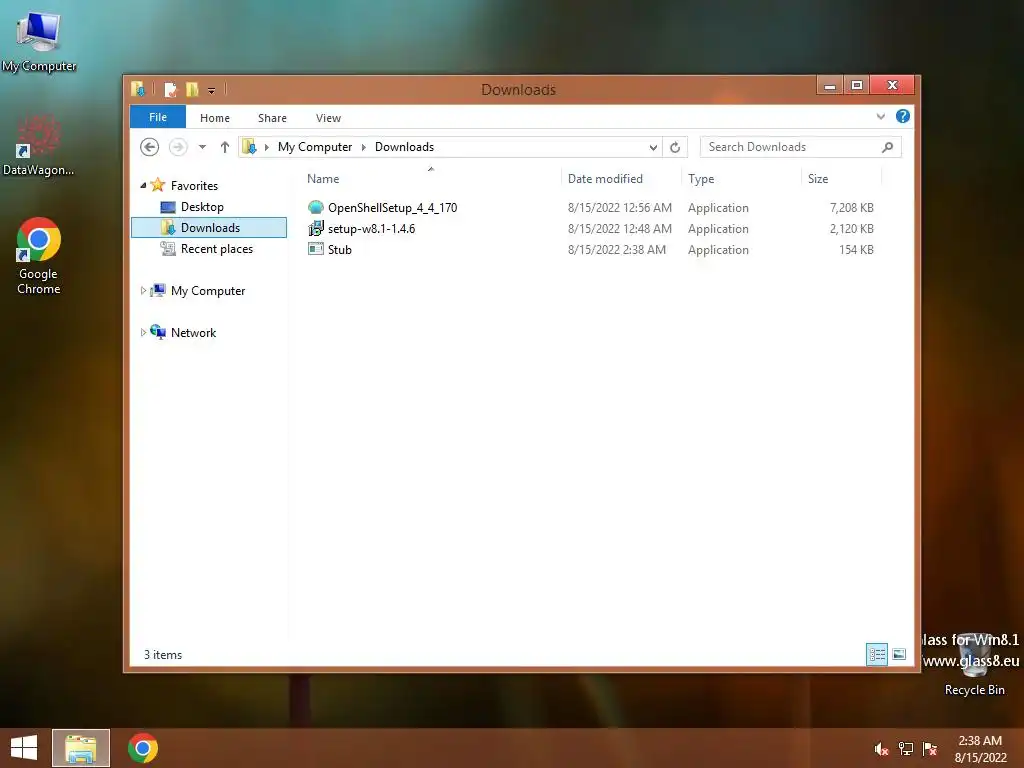Image resolution: width=1024 pixels, height=768 pixels.
Task: Select the OpenShellSetup_4_4_170 file
Action: tap(392, 208)
